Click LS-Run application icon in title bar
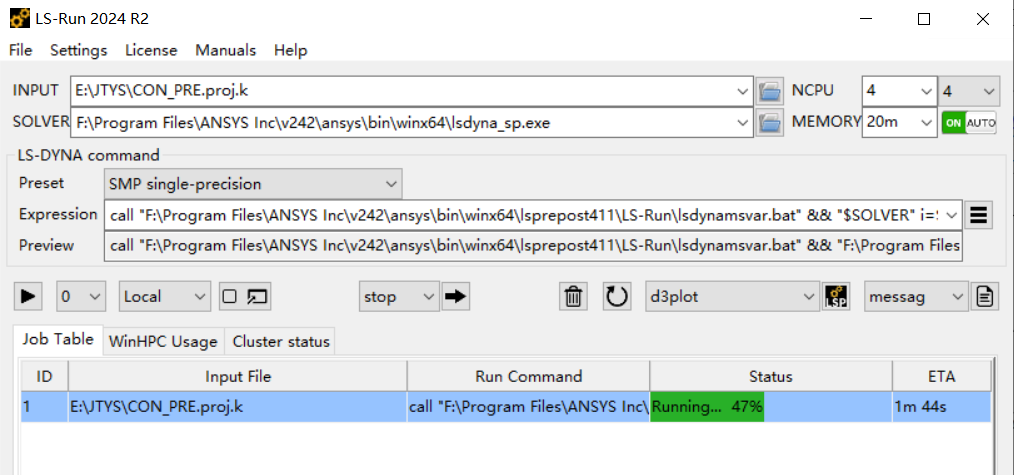Viewport: 1014px width, 475px height. pos(20,19)
